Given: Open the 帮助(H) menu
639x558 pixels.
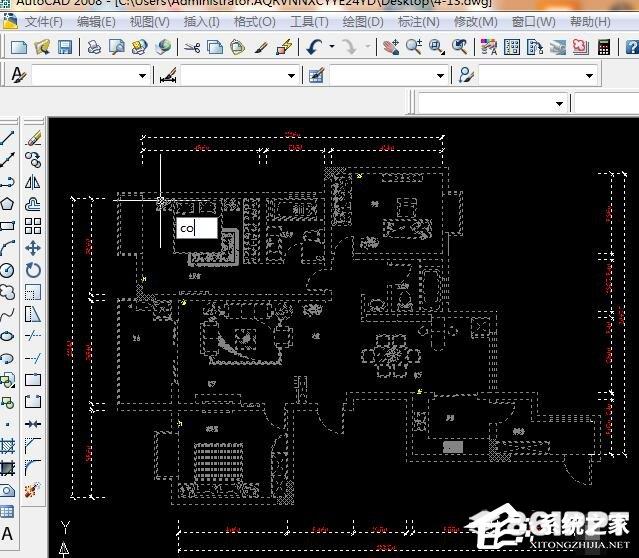Looking at the screenshot, I should coord(590,22).
